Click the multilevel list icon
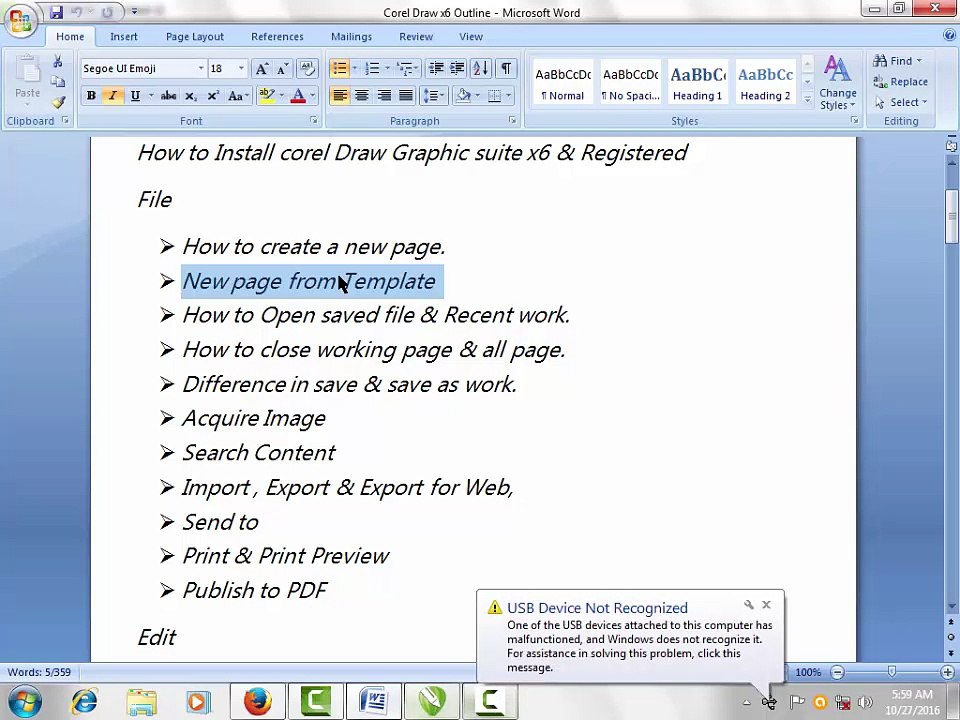 [x=405, y=68]
